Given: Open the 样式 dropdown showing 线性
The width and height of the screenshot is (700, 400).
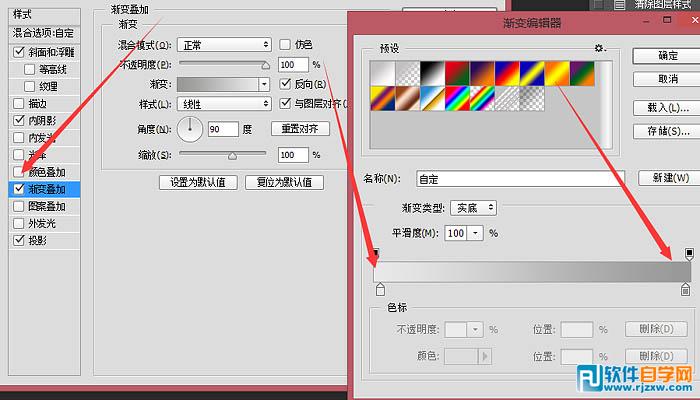Looking at the screenshot, I should (224, 104).
